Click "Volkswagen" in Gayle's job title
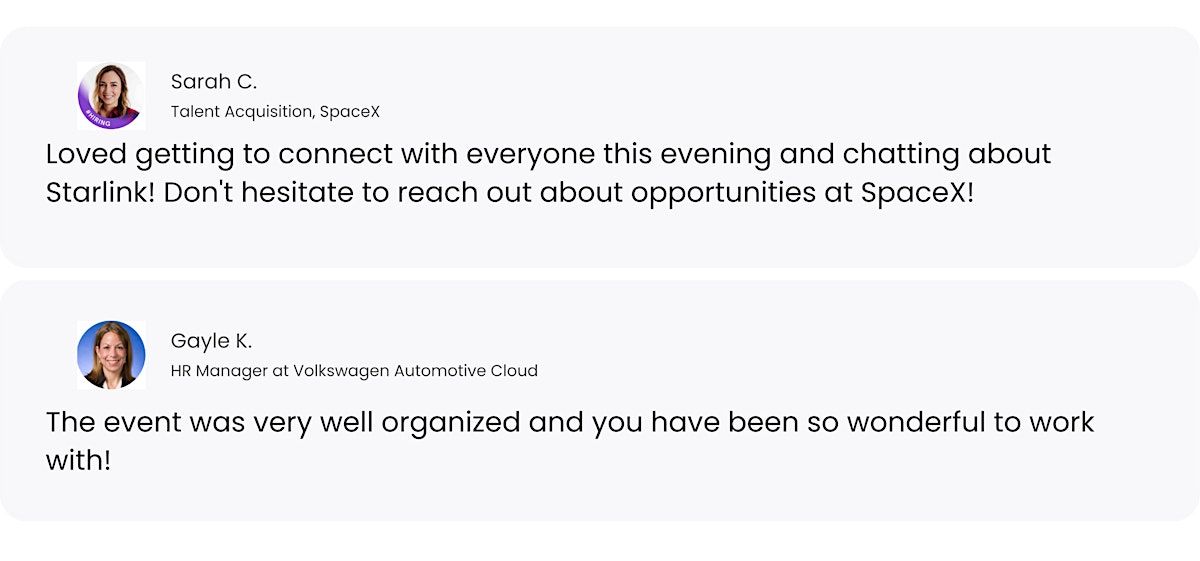This screenshot has width=1200, height=561. point(342,371)
